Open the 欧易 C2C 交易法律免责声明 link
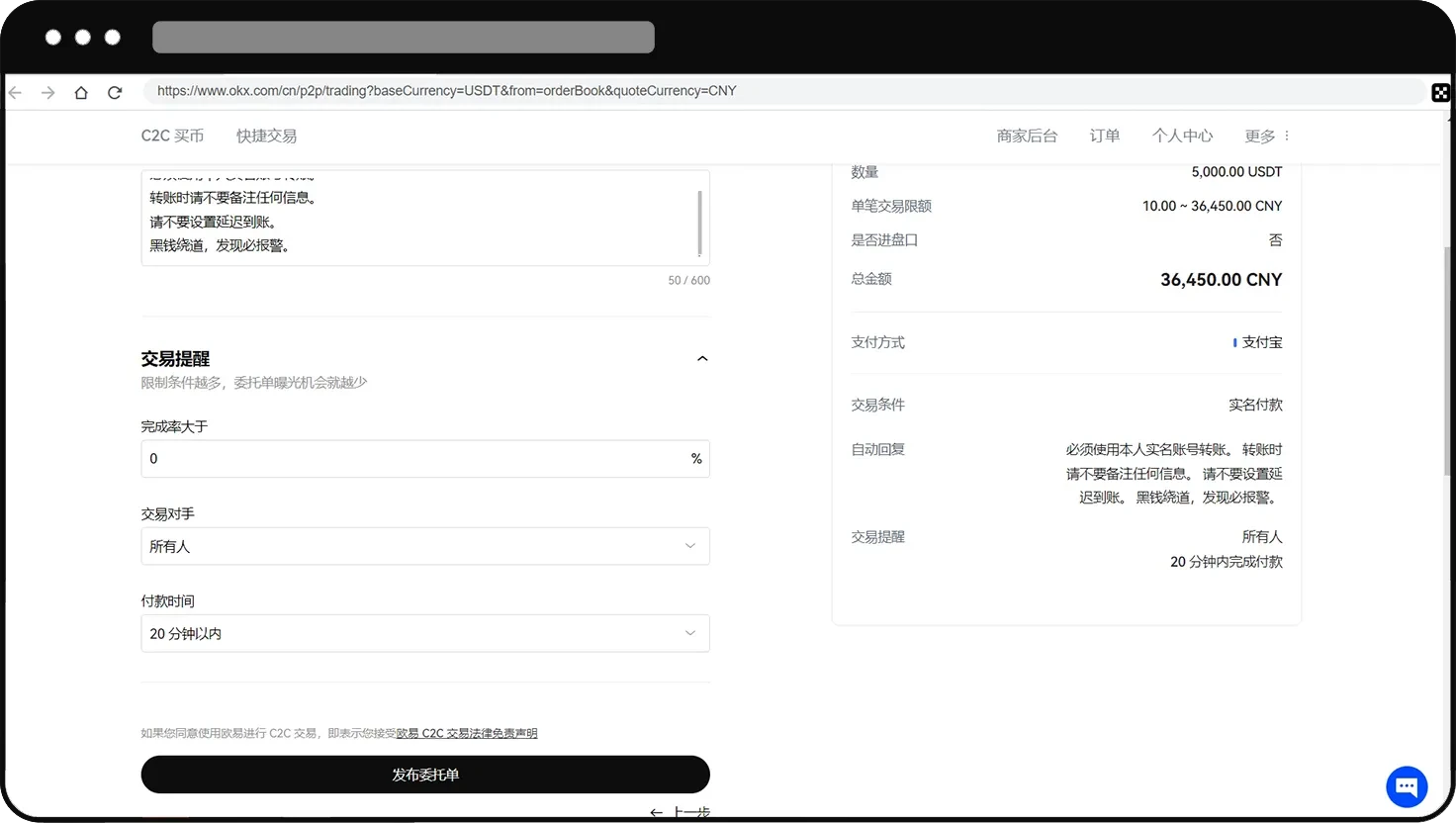The width and height of the screenshot is (1456, 823). 467,733
